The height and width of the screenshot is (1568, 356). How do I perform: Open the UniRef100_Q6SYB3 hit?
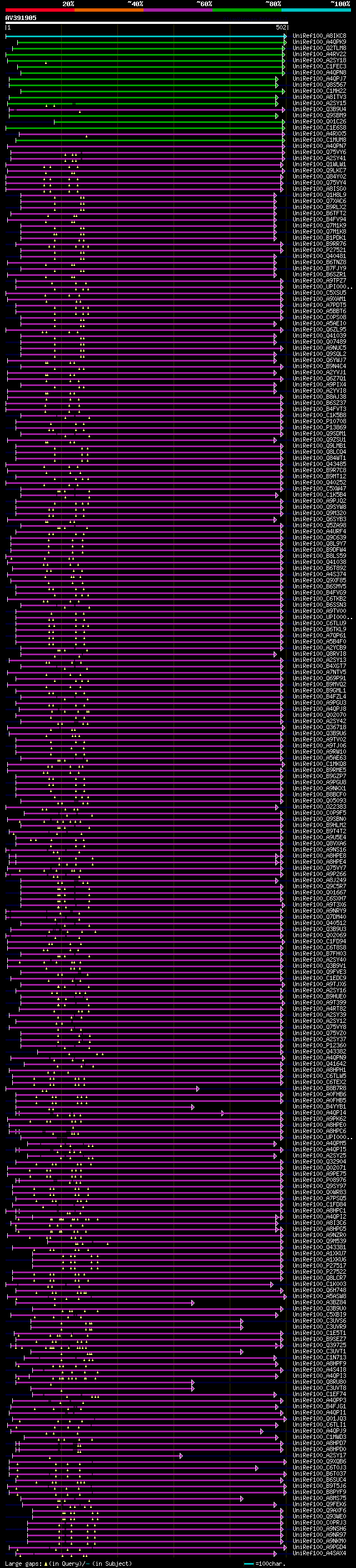click(x=319, y=519)
